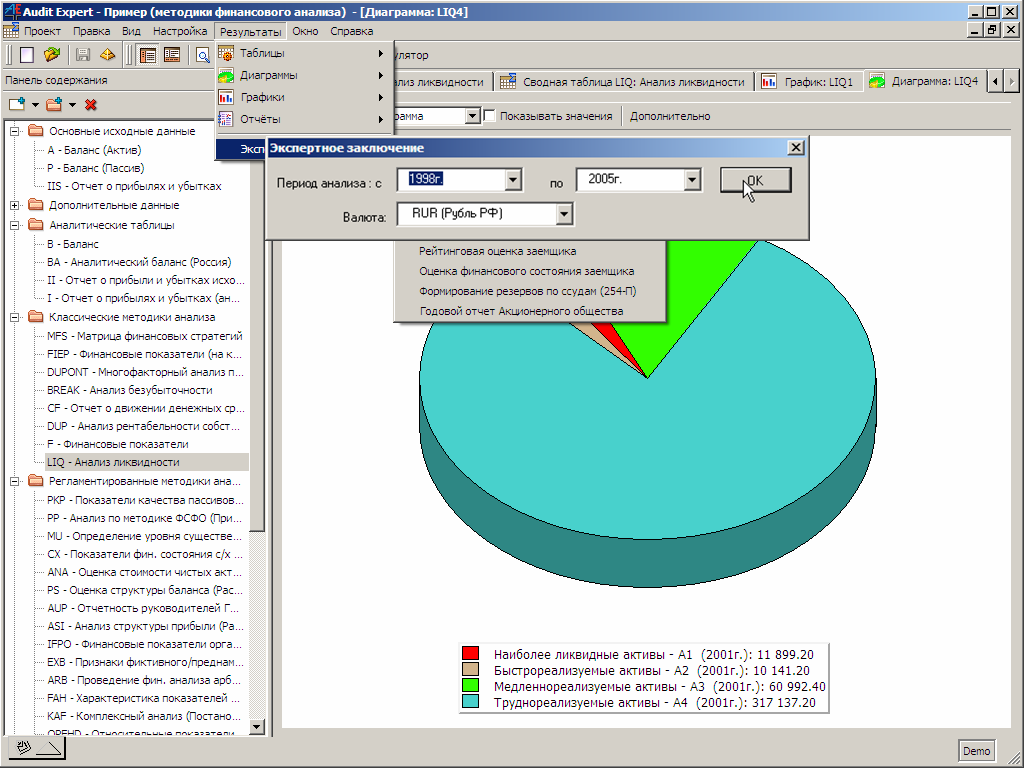Click the magnifier preview toolbar icon

pos(203,55)
